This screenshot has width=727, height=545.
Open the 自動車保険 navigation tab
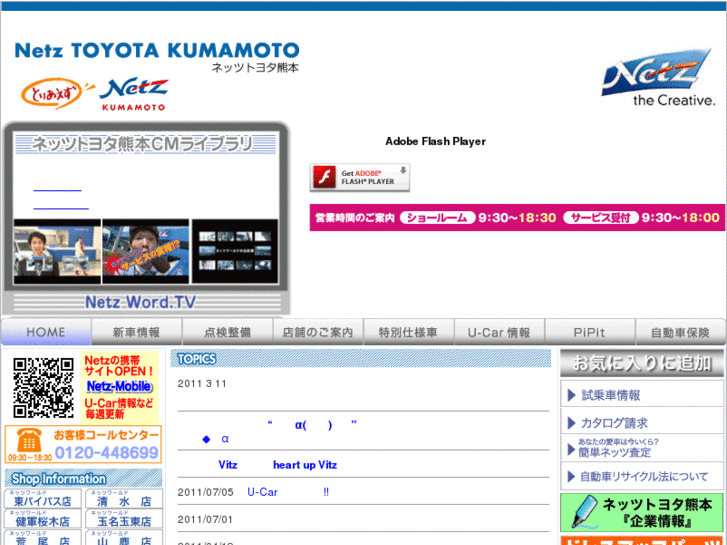[x=680, y=332]
